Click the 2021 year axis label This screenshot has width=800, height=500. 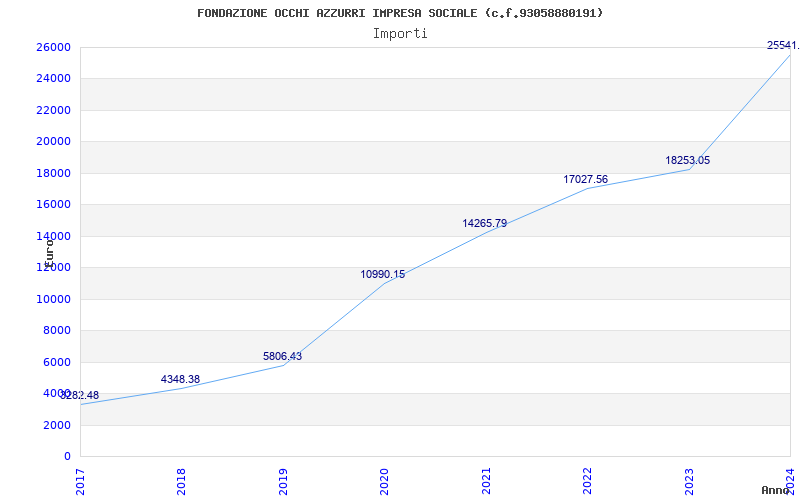point(486,482)
